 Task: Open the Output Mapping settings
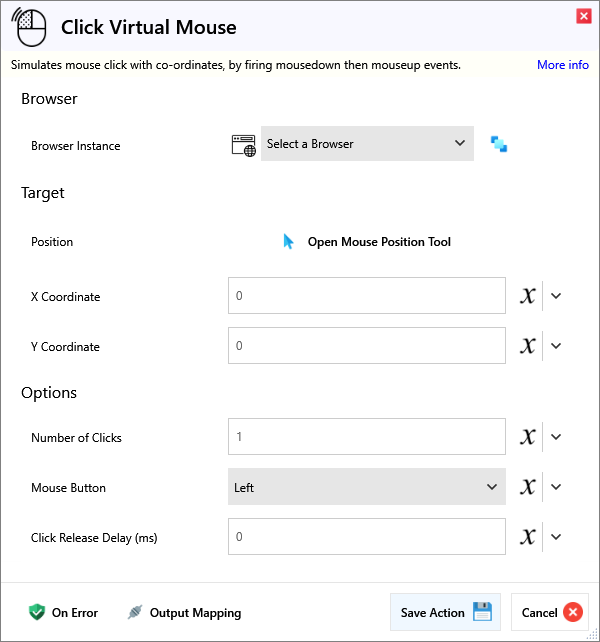tap(184, 613)
